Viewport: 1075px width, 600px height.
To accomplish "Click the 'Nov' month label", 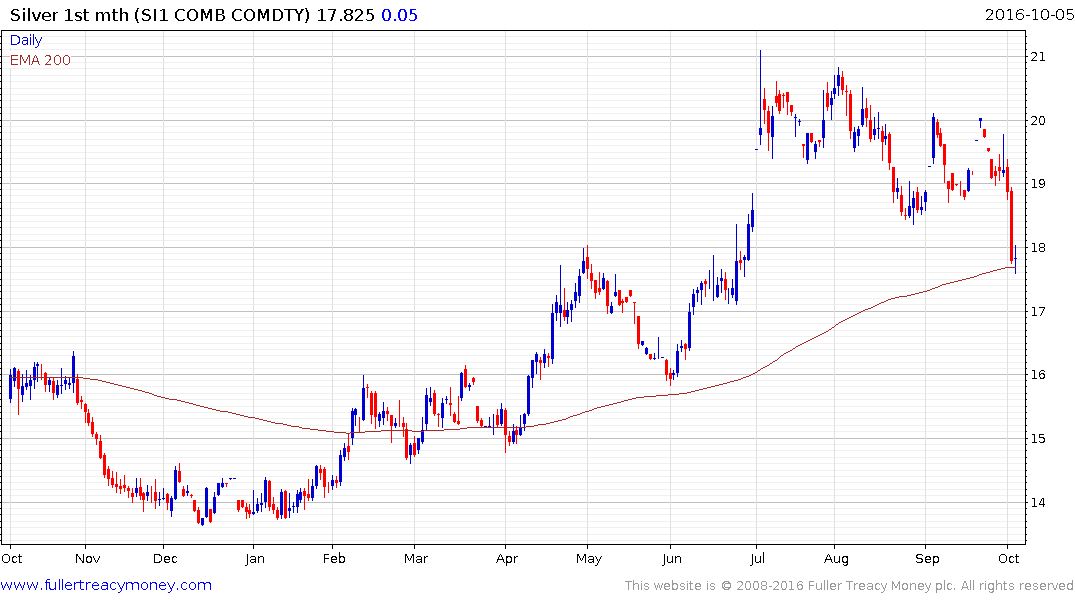I will click(x=88, y=558).
